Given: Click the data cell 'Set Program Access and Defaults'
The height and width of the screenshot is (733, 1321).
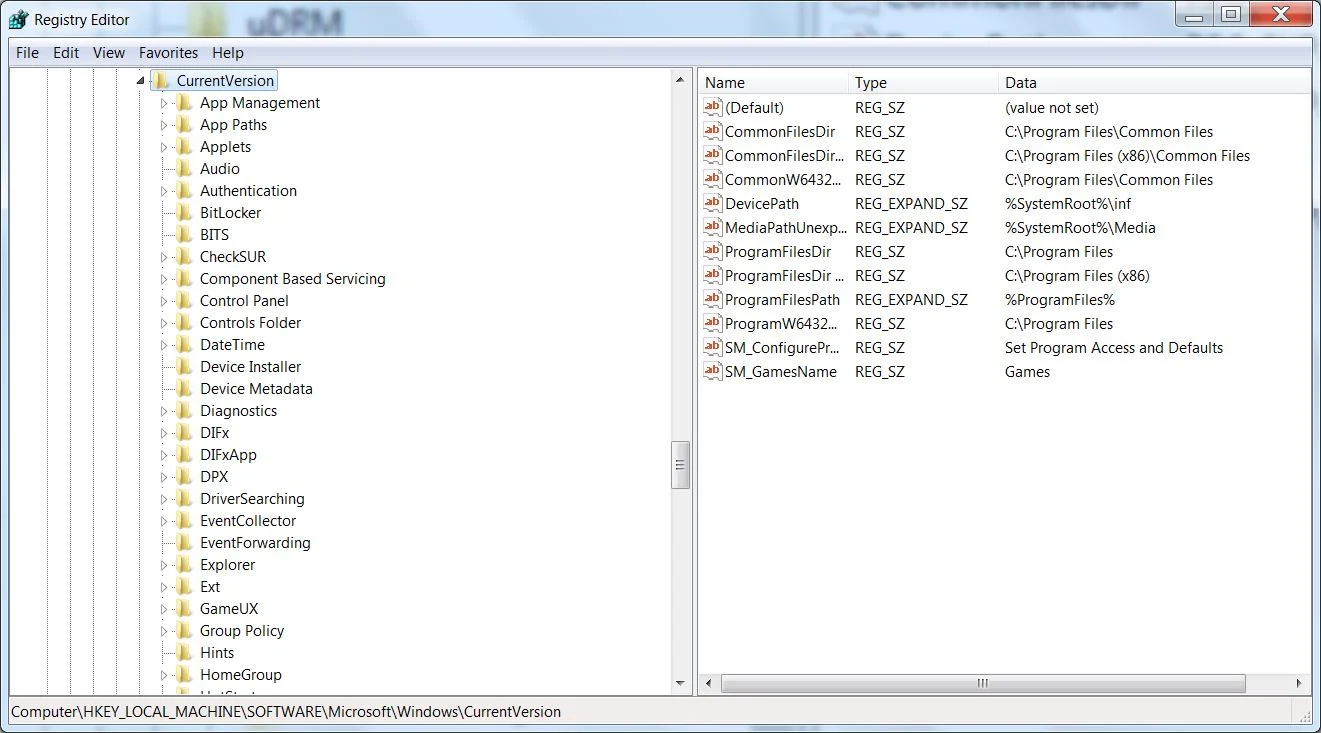Looking at the screenshot, I should tap(1114, 347).
